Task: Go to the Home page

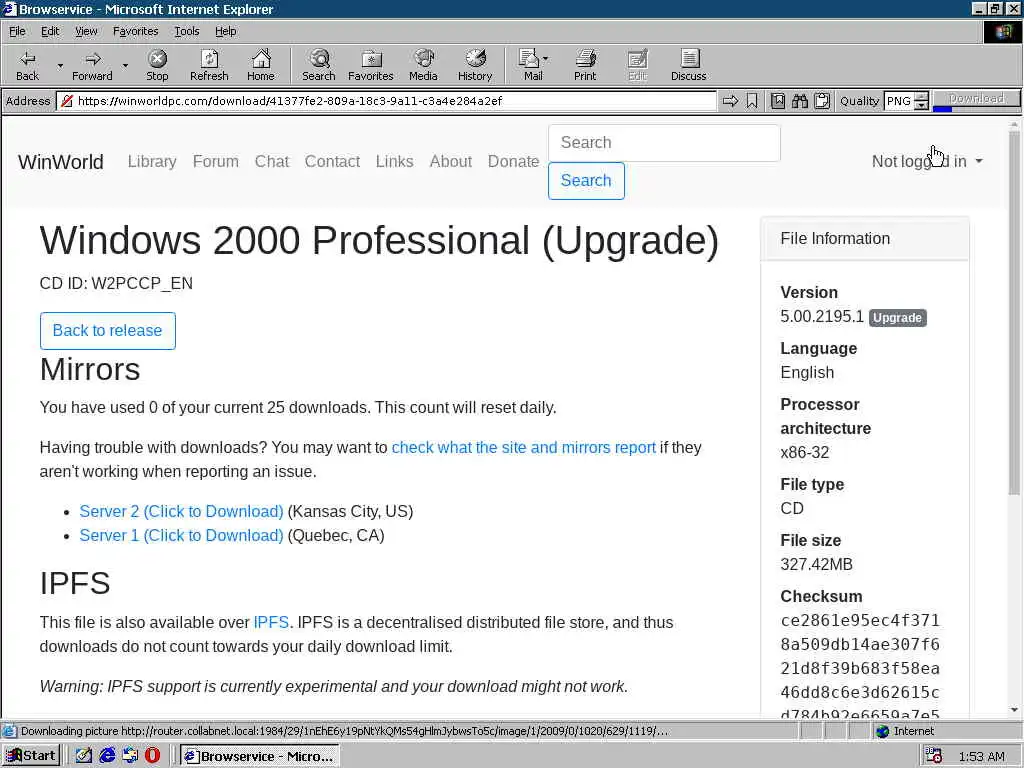Action: click(x=261, y=65)
